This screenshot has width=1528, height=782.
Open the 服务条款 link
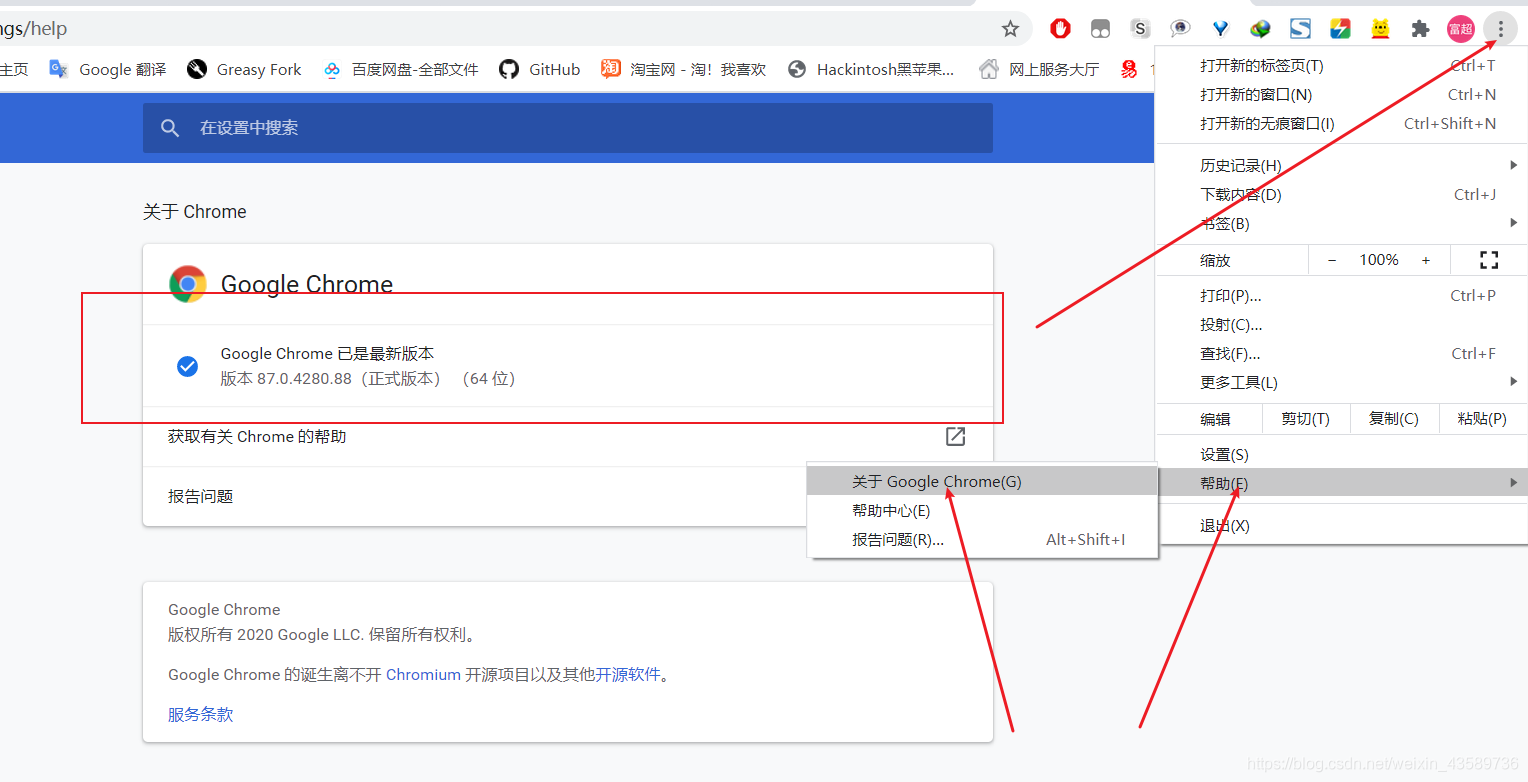[x=200, y=714]
